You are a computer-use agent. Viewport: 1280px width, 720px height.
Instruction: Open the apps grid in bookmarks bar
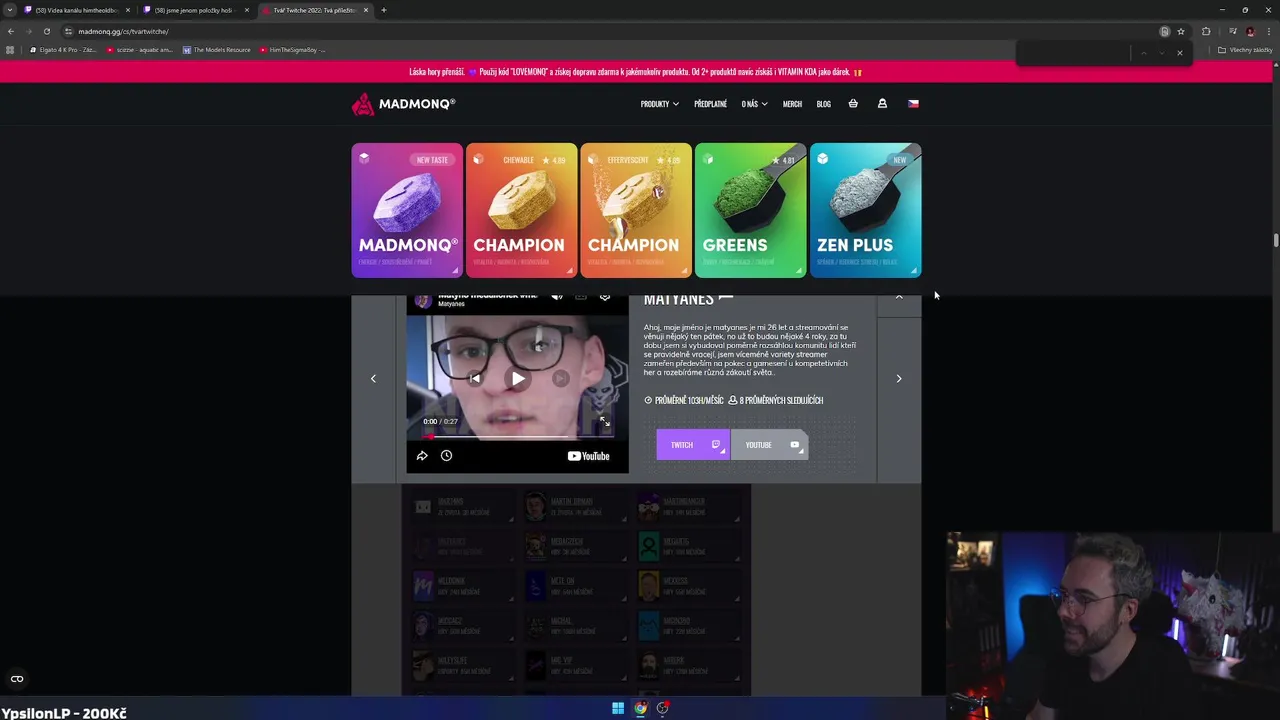click(10, 50)
